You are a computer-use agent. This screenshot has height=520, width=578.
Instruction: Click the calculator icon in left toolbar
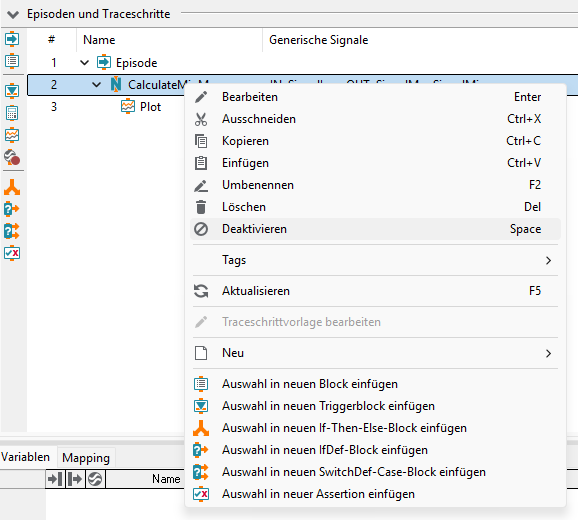(12, 113)
